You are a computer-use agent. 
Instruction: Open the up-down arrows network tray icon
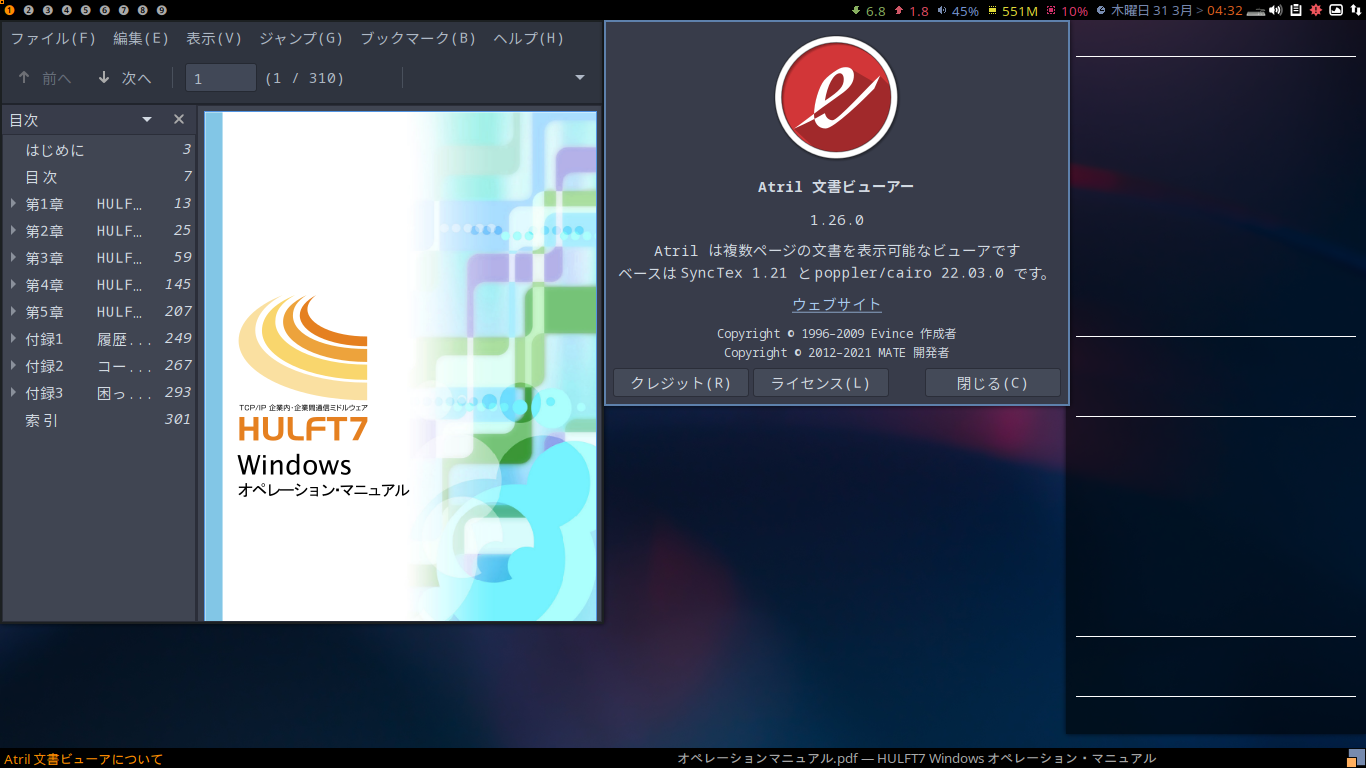coord(1355,10)
